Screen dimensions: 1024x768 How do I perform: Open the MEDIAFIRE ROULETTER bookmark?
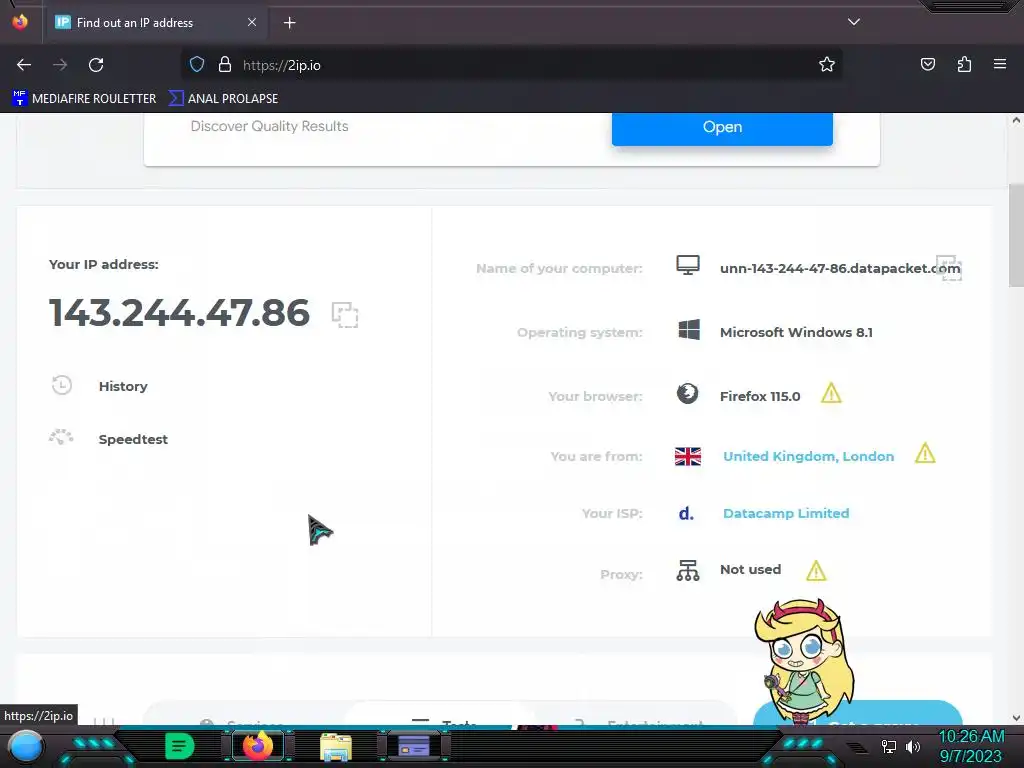tap(84, 99)
